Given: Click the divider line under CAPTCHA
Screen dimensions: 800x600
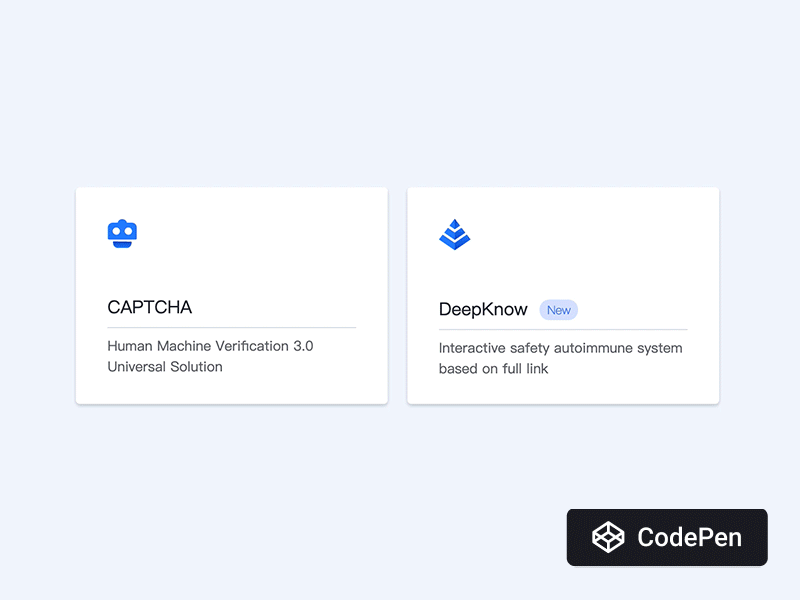Looking at the screenshot, I should (x=230, y=327).
